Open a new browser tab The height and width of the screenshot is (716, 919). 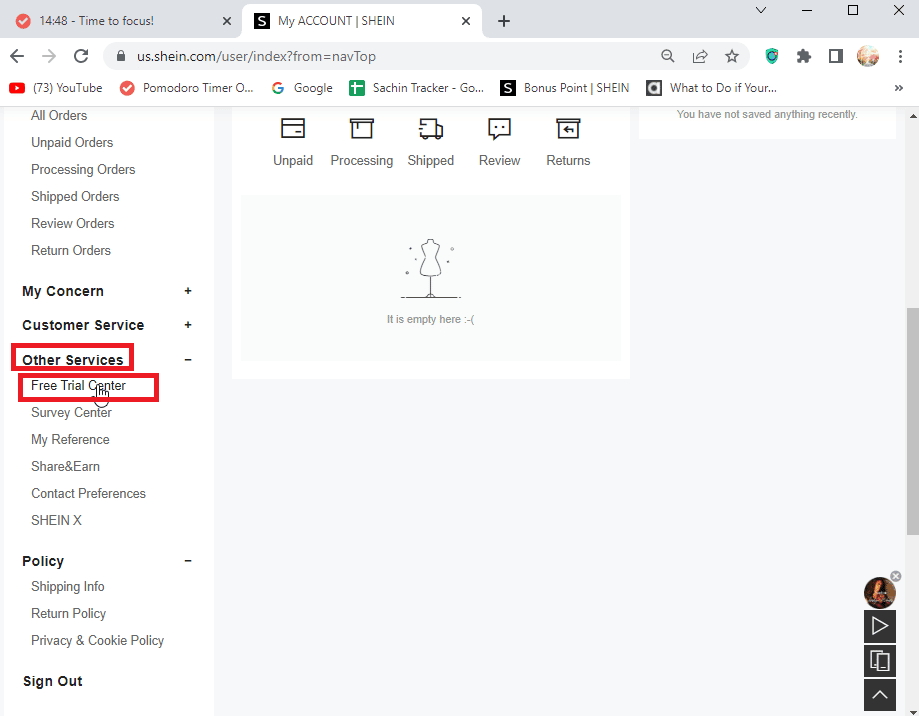click(x=503, y=21)
